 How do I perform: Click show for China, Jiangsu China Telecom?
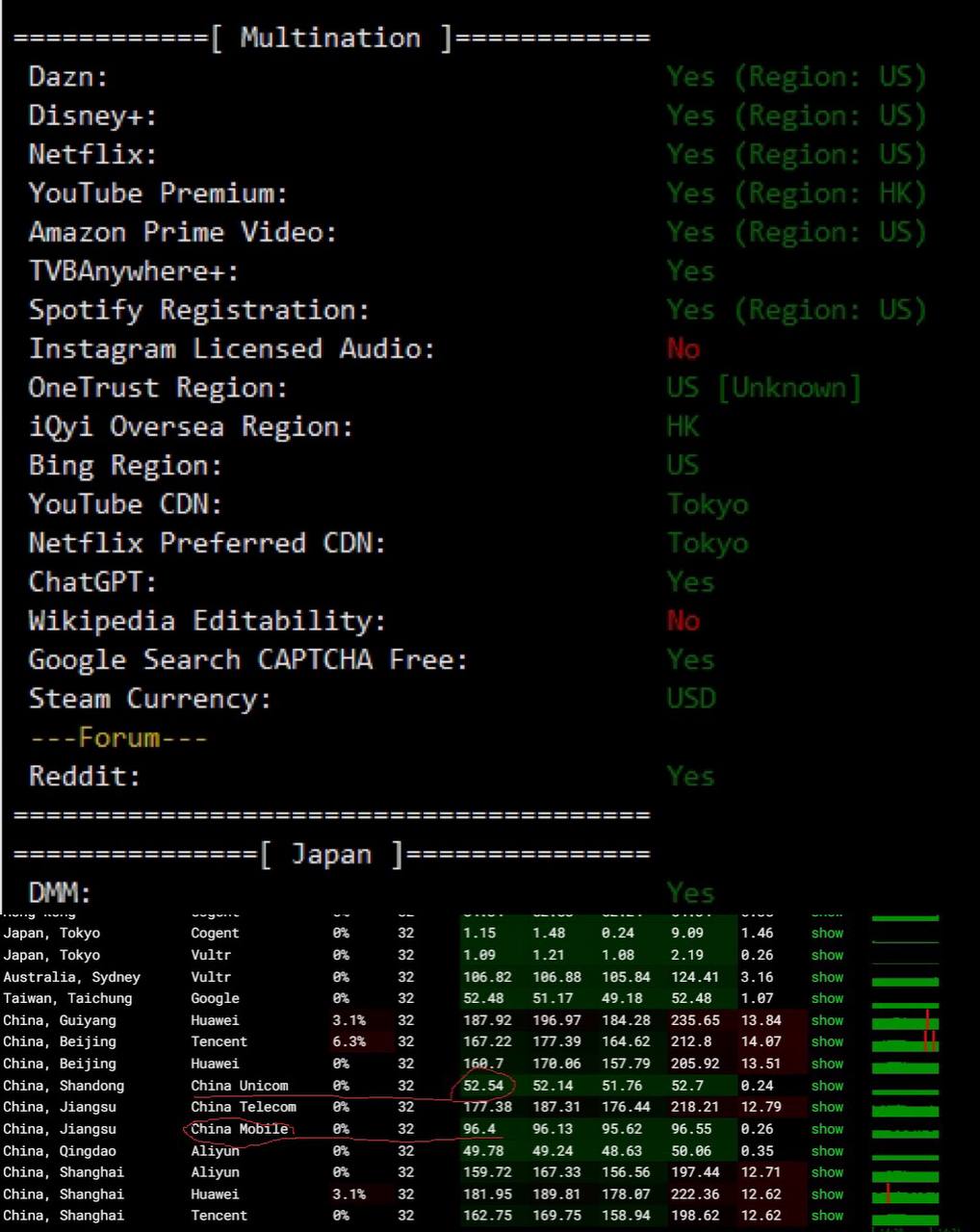coord(827,1107)
